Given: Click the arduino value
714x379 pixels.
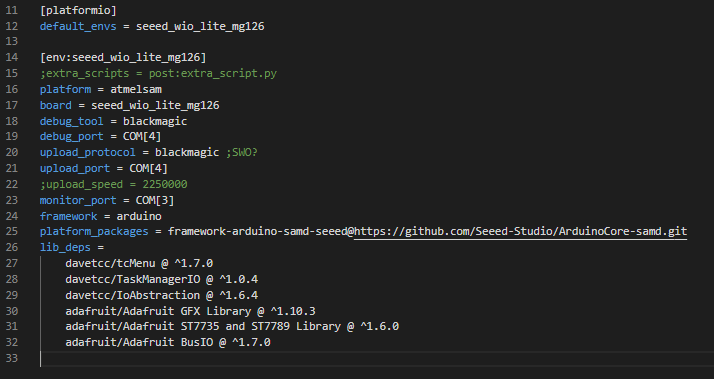Looking at the screenshot, I should 139,216.
